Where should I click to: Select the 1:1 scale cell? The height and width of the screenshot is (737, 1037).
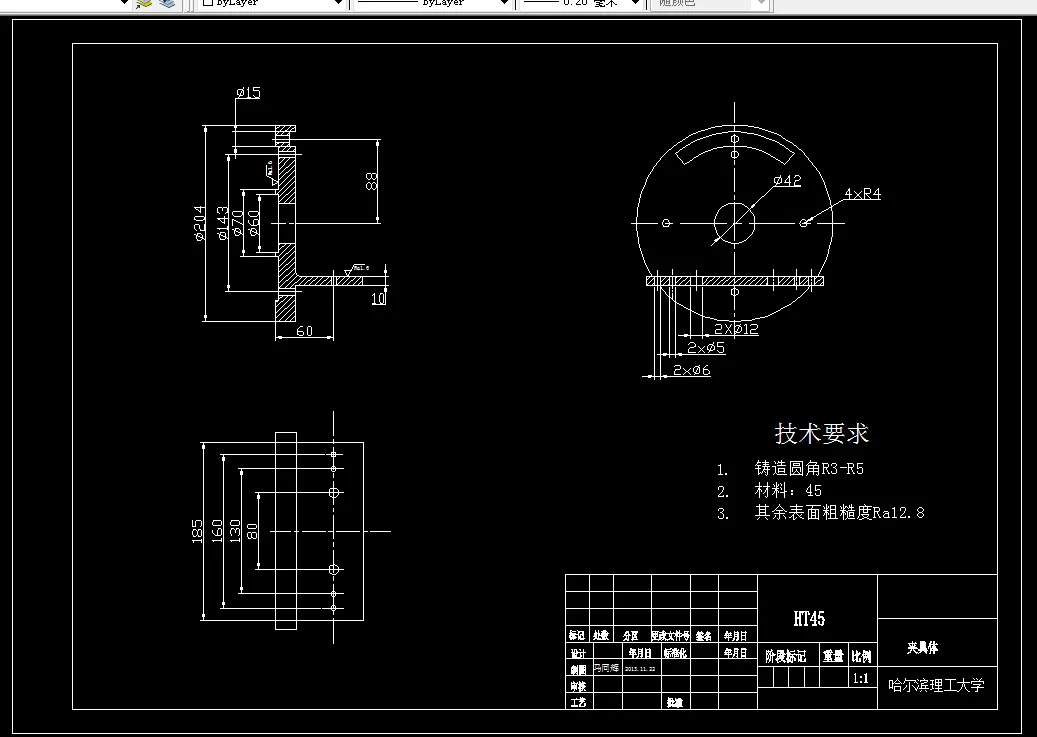[860, 677]
